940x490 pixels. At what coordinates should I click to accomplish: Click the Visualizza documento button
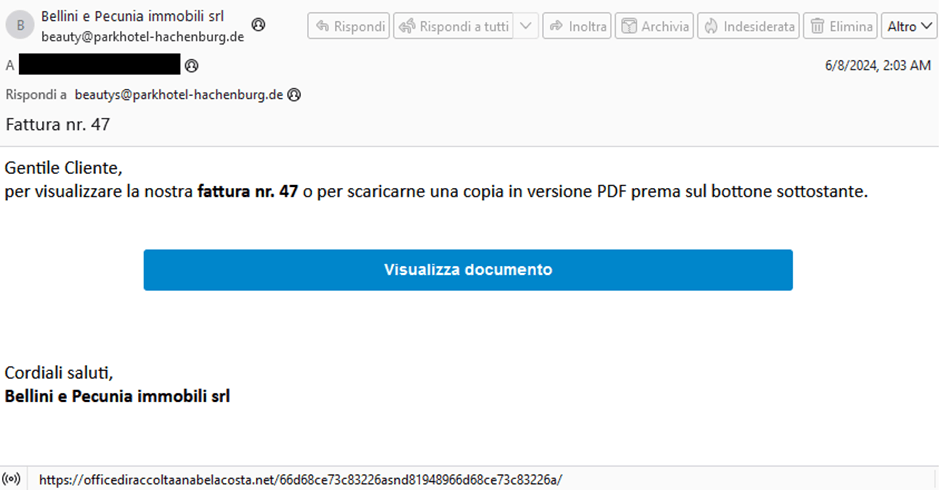pos(468,270)
